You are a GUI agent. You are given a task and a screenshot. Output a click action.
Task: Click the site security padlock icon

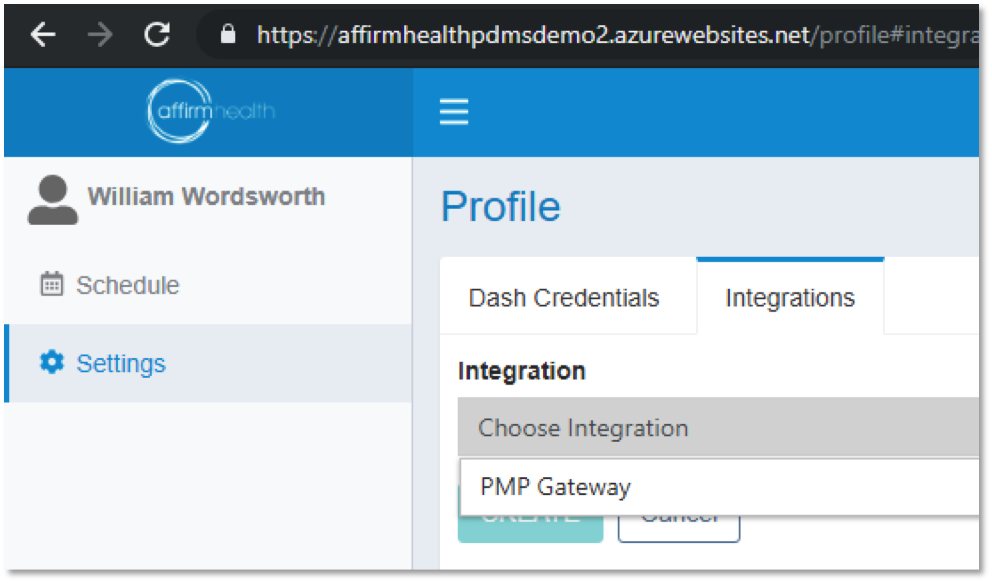point(226,33)
